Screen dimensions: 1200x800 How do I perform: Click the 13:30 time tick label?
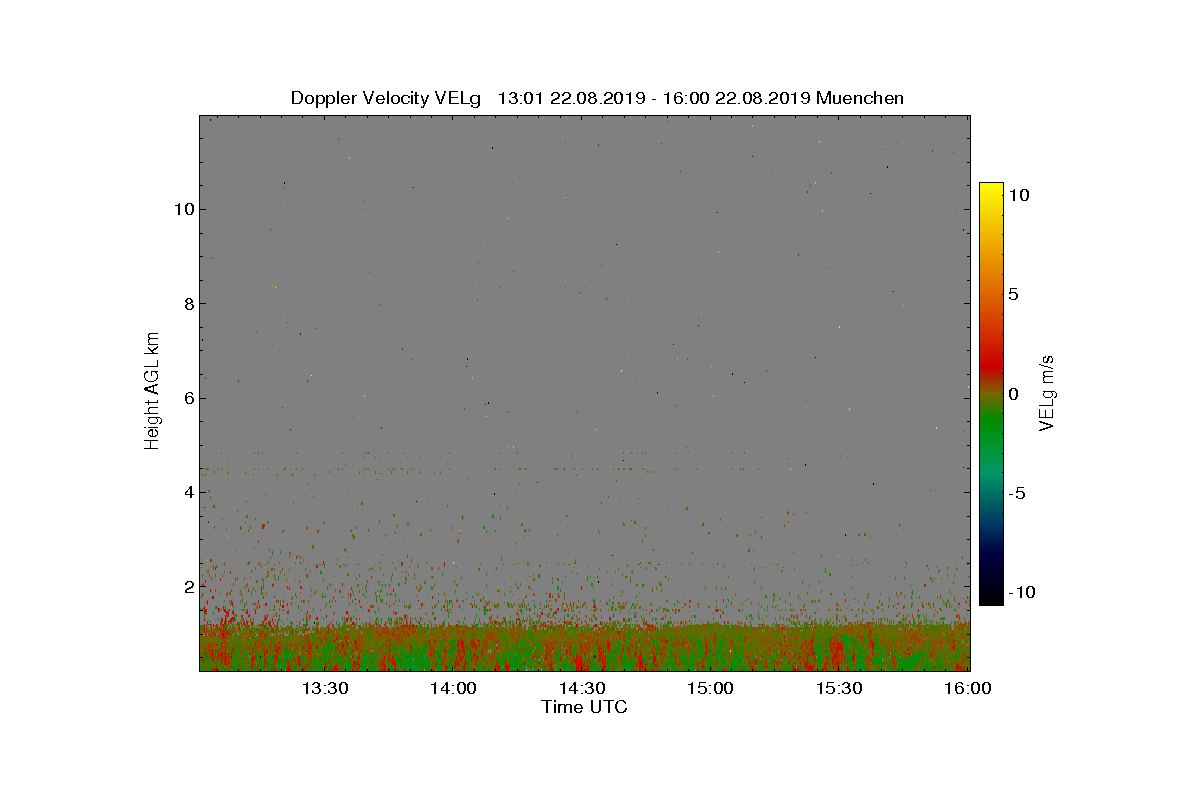pyautogui.click(x=325, y=688)
